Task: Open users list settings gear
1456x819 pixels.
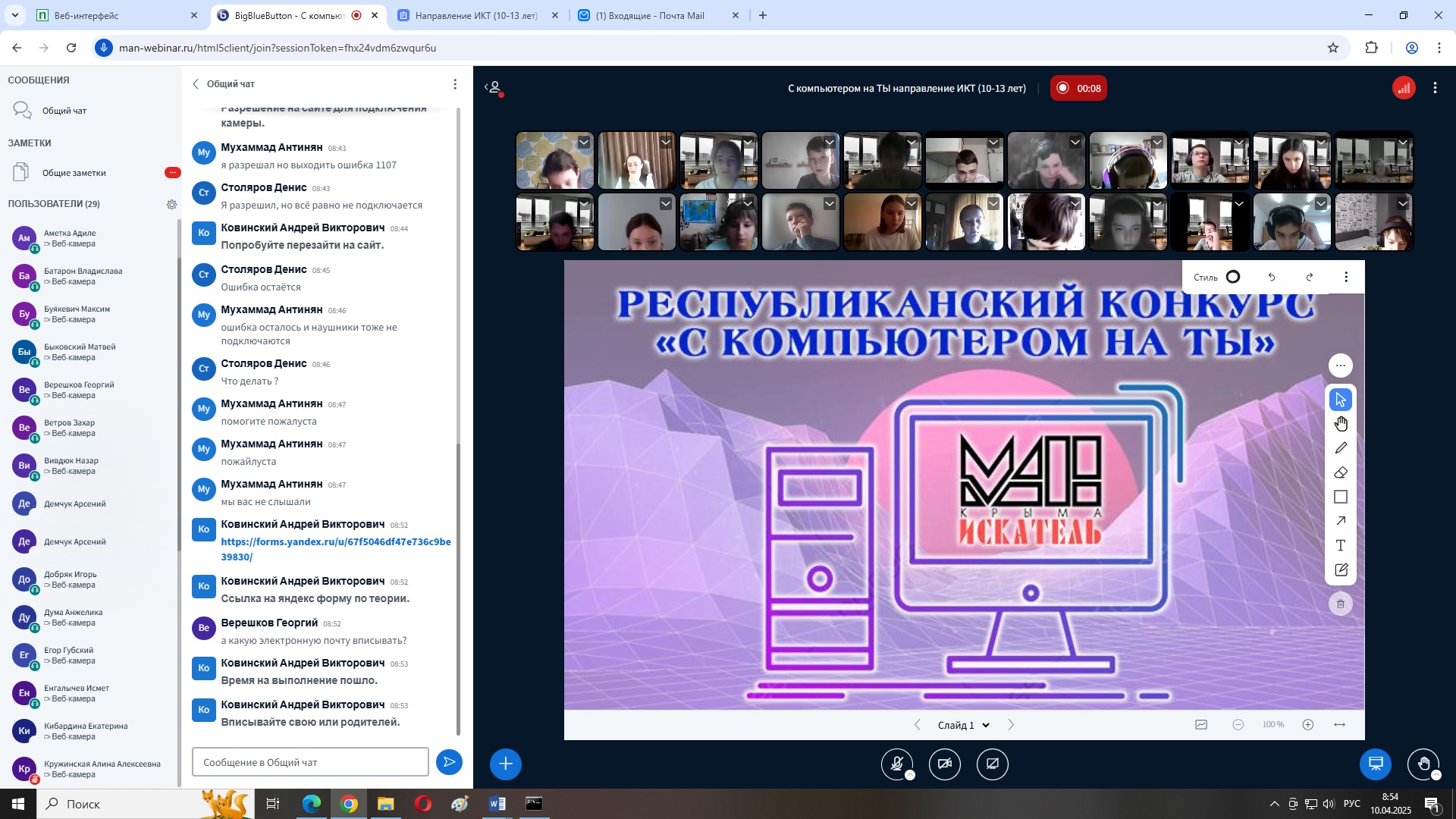Action: pos(171,204)
